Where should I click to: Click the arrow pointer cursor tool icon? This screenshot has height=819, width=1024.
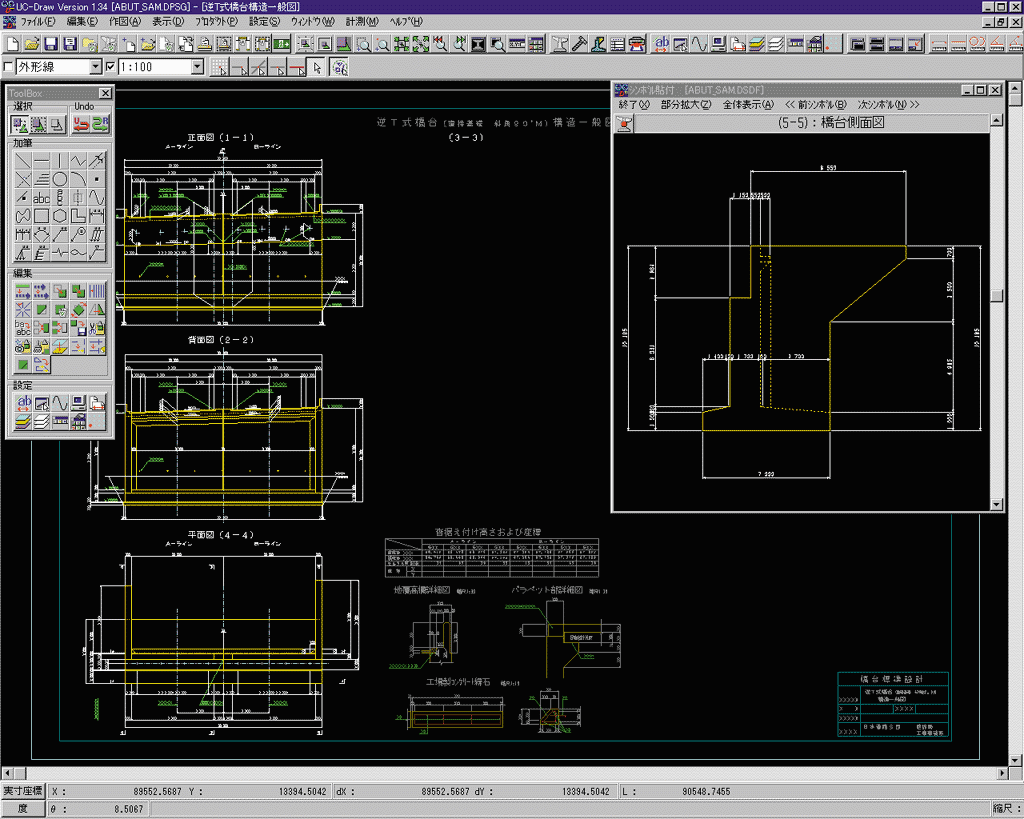317,68
